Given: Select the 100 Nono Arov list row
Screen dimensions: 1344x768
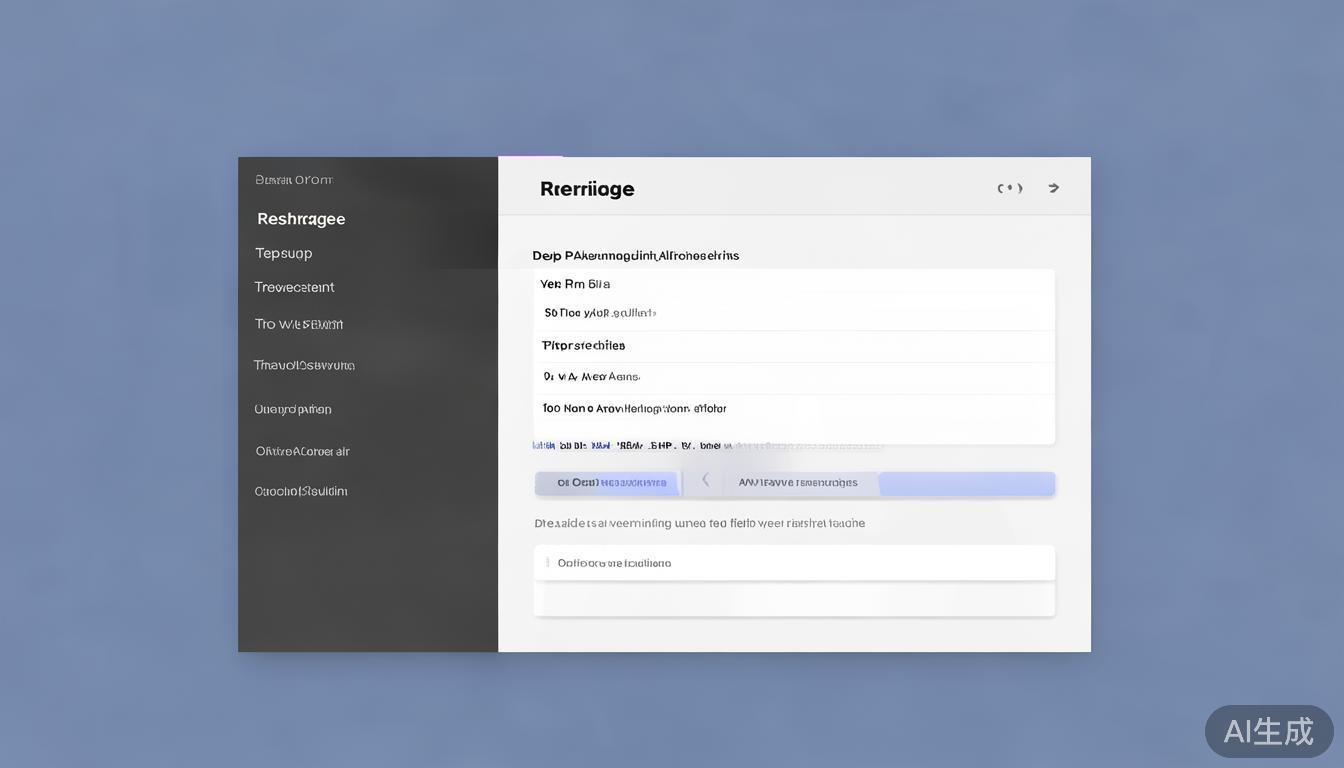Looking at the screenshot, I should pos(634,408).
